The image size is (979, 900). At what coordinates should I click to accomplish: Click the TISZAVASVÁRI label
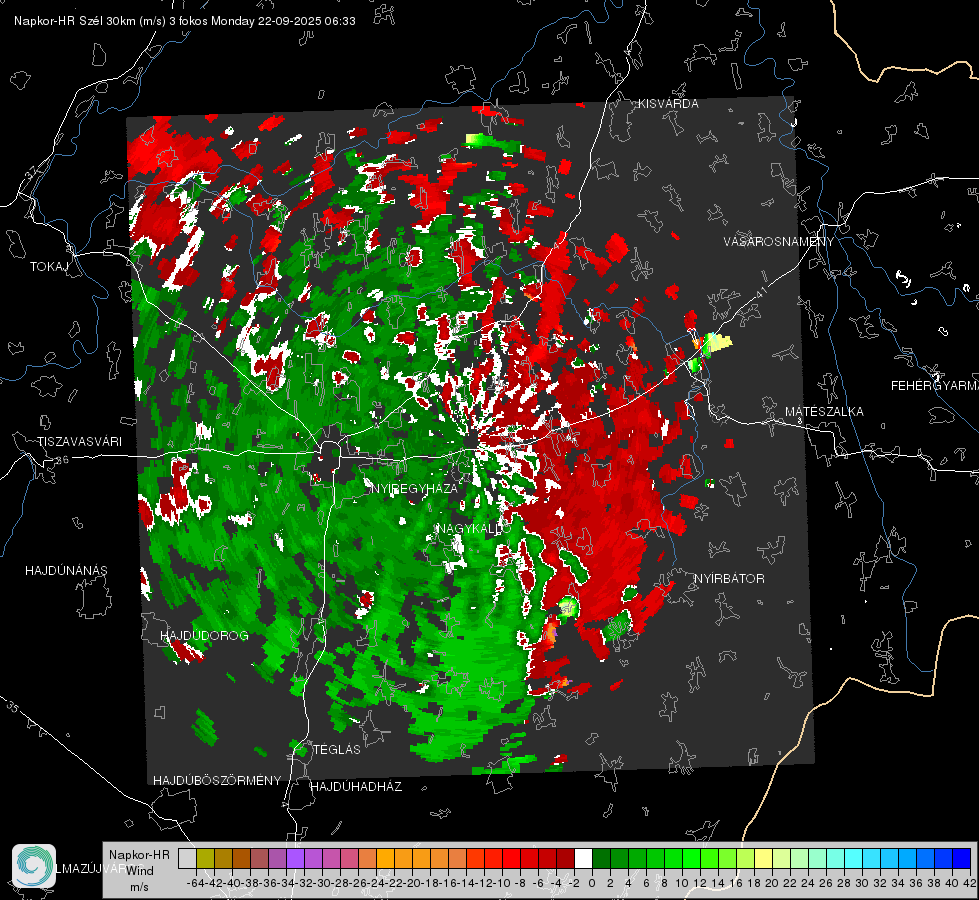coord(79,442)
